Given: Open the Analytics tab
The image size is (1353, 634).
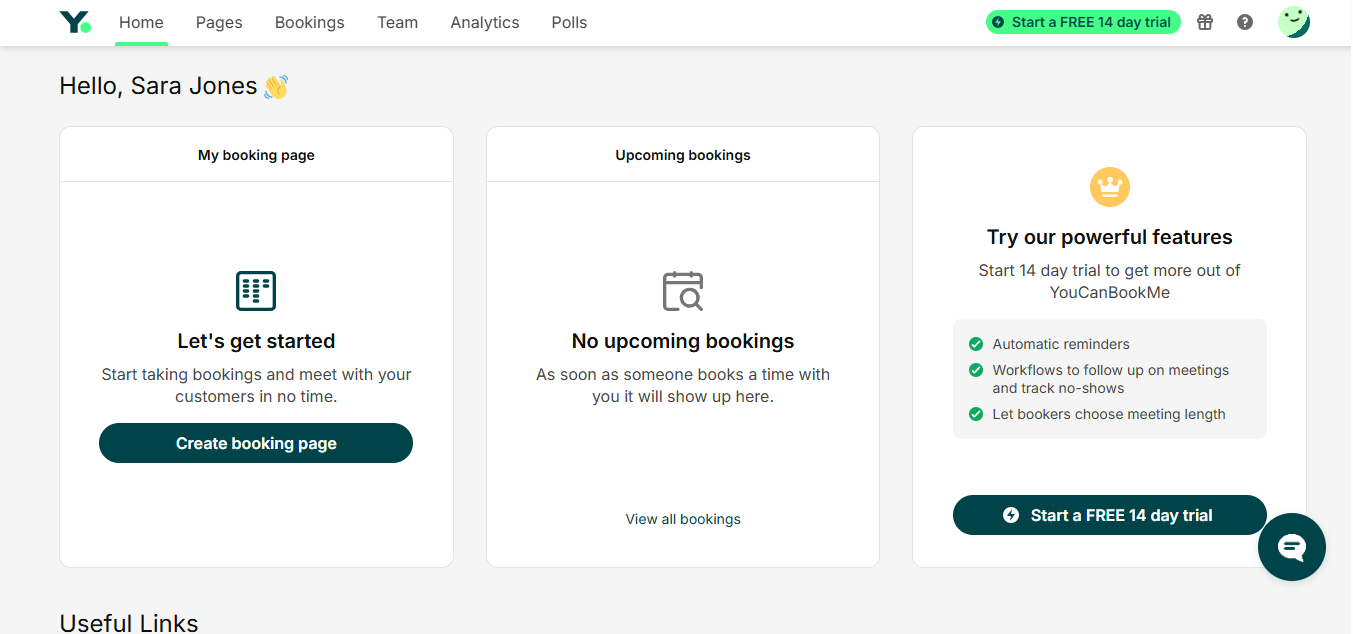Looking at the screenshot, I should [485, 22].
